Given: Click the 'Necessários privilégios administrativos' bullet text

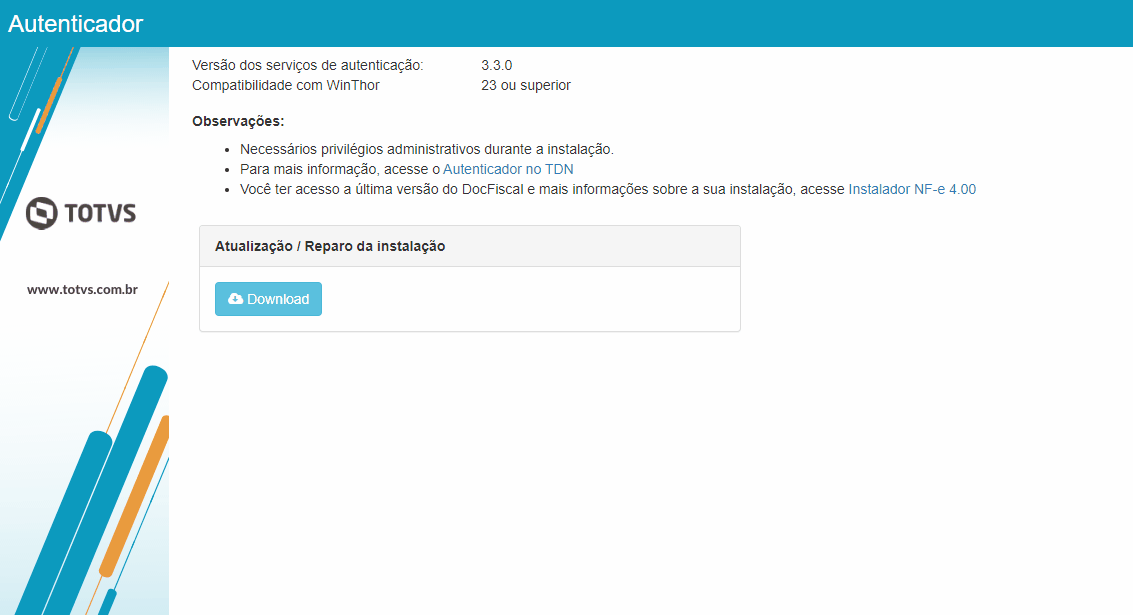Looking at the screenshot, I should click(426, 150).
